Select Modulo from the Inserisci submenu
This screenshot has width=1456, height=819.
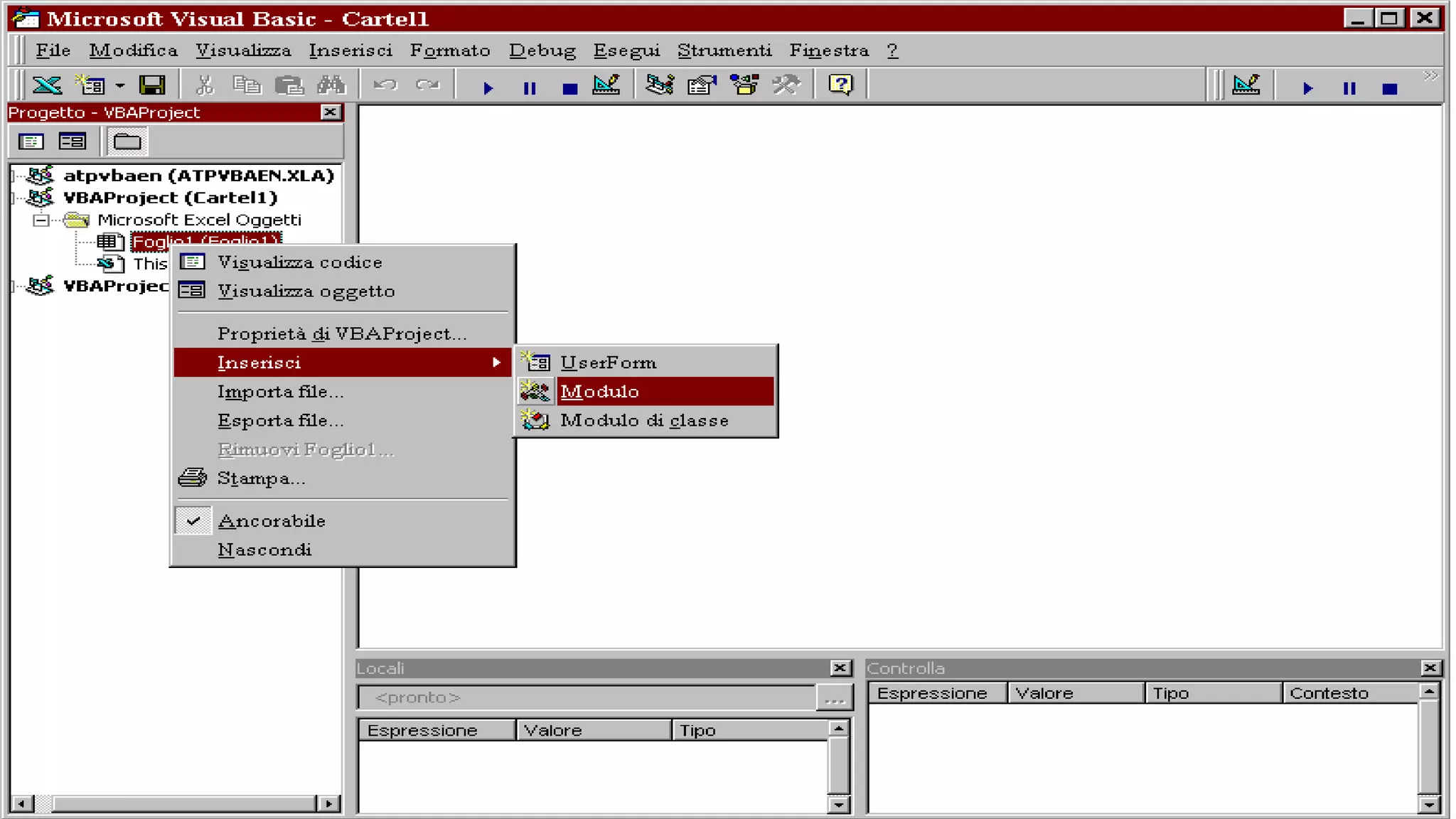[x=599, y=392]
